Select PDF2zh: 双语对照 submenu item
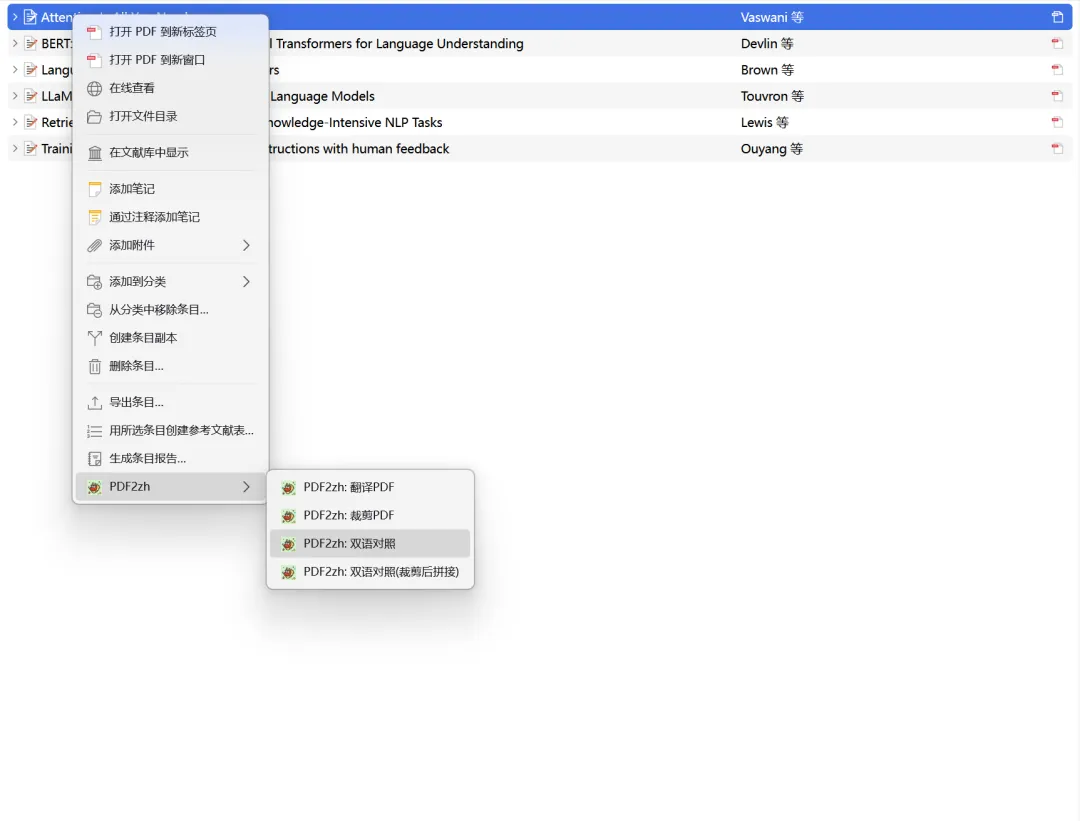This screenshot has width=1080, height=821. [x=370, y=544]
